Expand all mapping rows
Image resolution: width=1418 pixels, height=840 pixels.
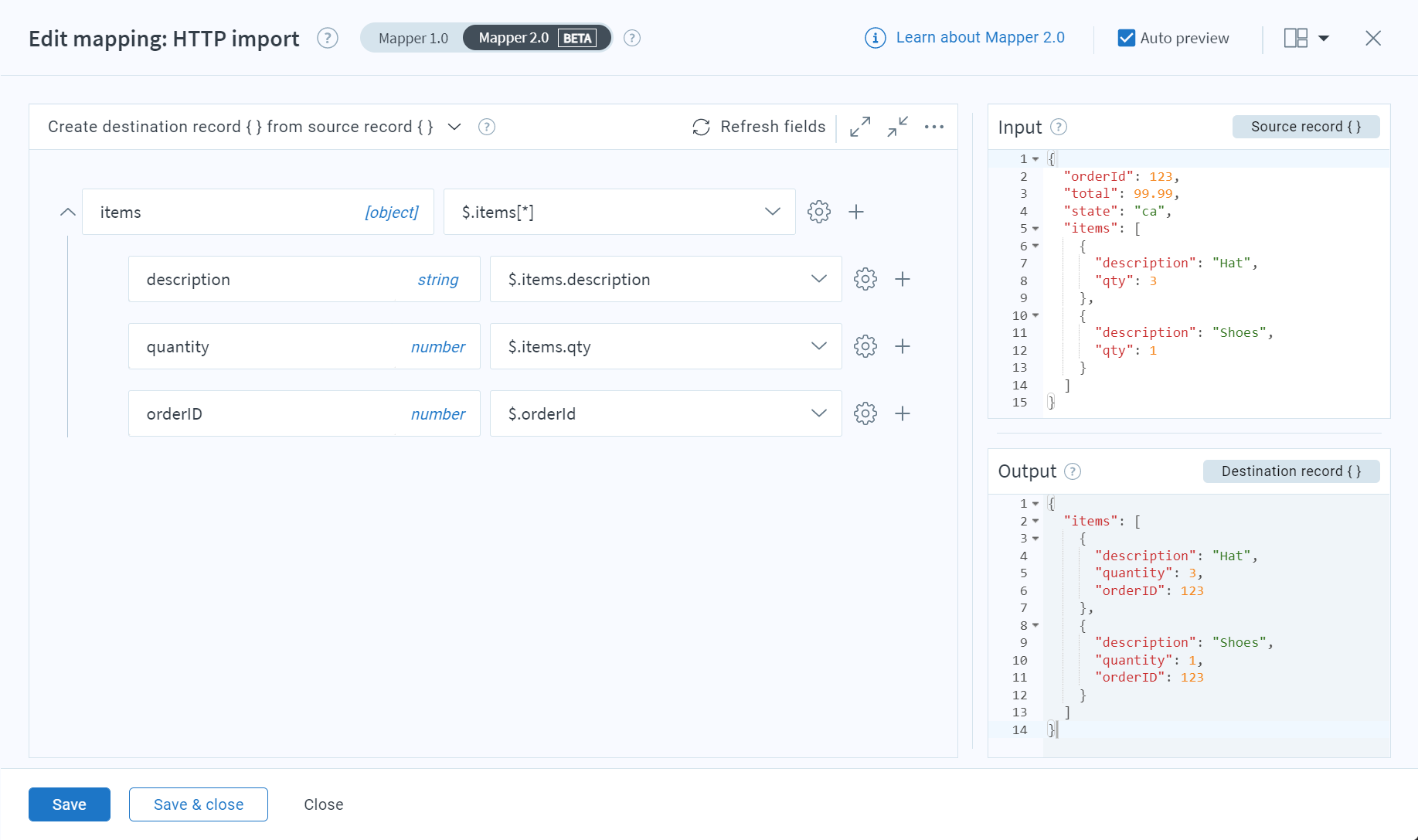[859, 127]
